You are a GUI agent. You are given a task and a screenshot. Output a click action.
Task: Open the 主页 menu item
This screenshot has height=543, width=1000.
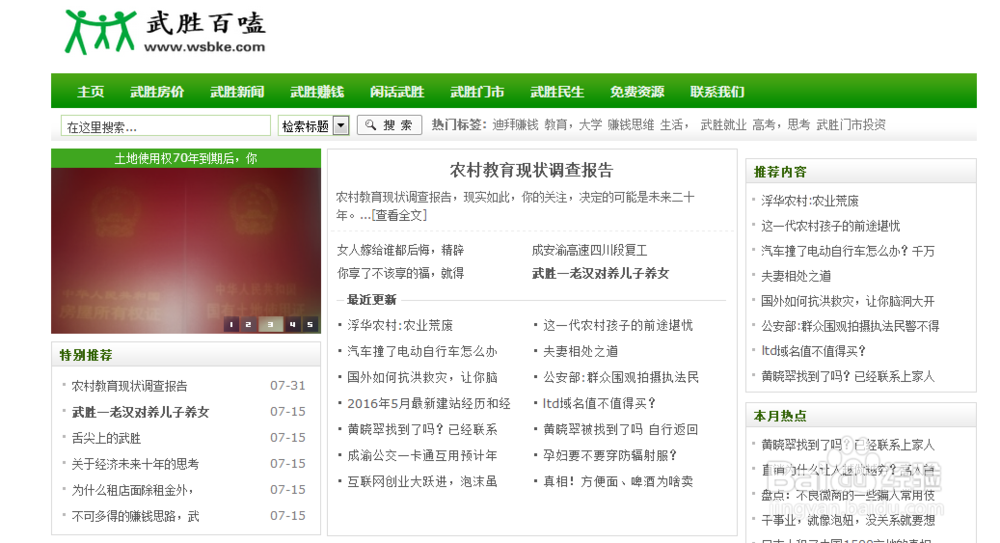(91, 92)
